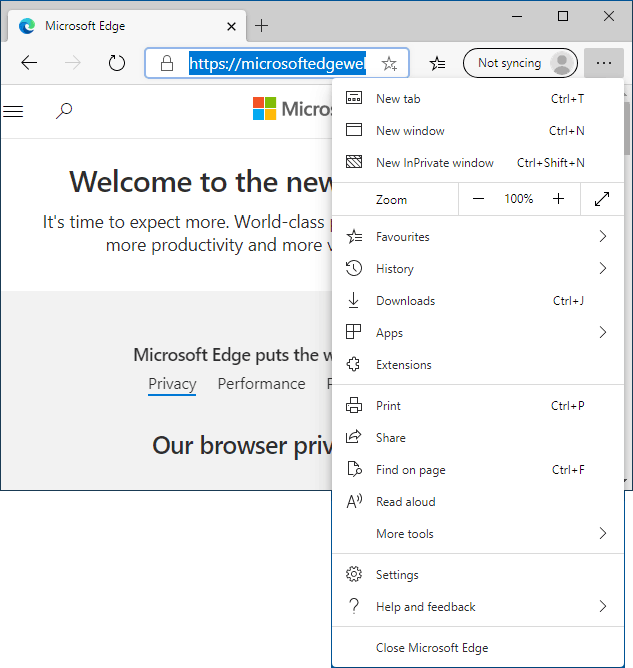Screen dimensions: 633x668
Task: Choose Share in the menu
Action: click(x=478, y=438)
